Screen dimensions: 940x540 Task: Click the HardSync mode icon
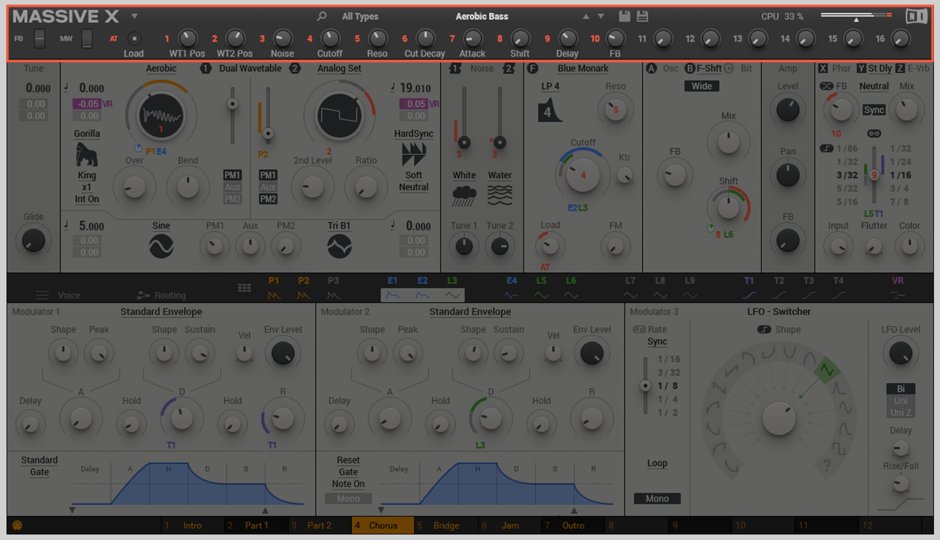coord(413,154)
